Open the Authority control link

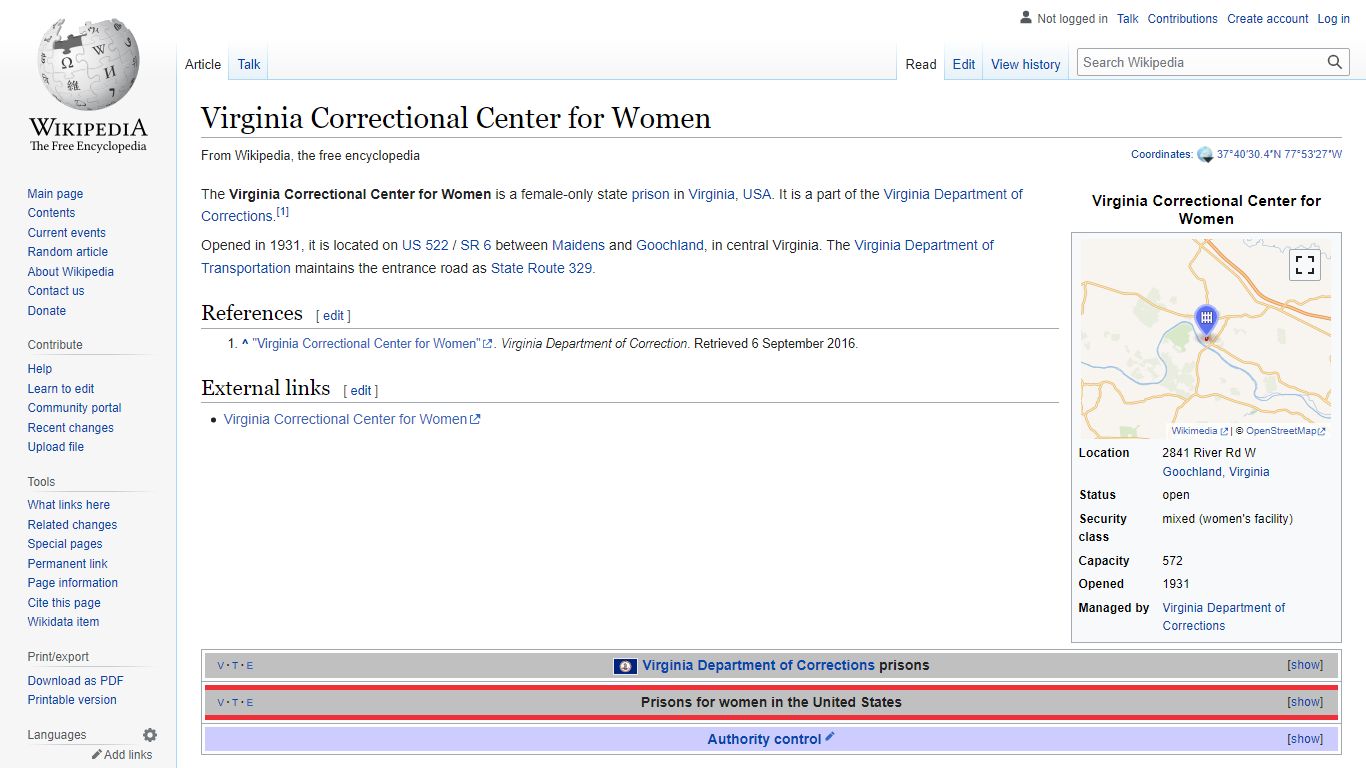[764, 739]
